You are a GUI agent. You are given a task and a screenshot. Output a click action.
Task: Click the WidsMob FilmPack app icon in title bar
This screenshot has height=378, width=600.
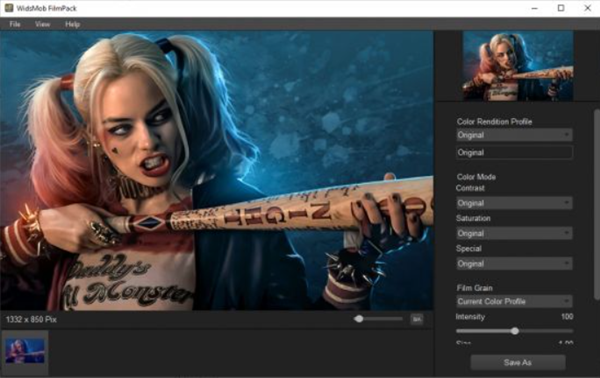[x=9, y=8]
